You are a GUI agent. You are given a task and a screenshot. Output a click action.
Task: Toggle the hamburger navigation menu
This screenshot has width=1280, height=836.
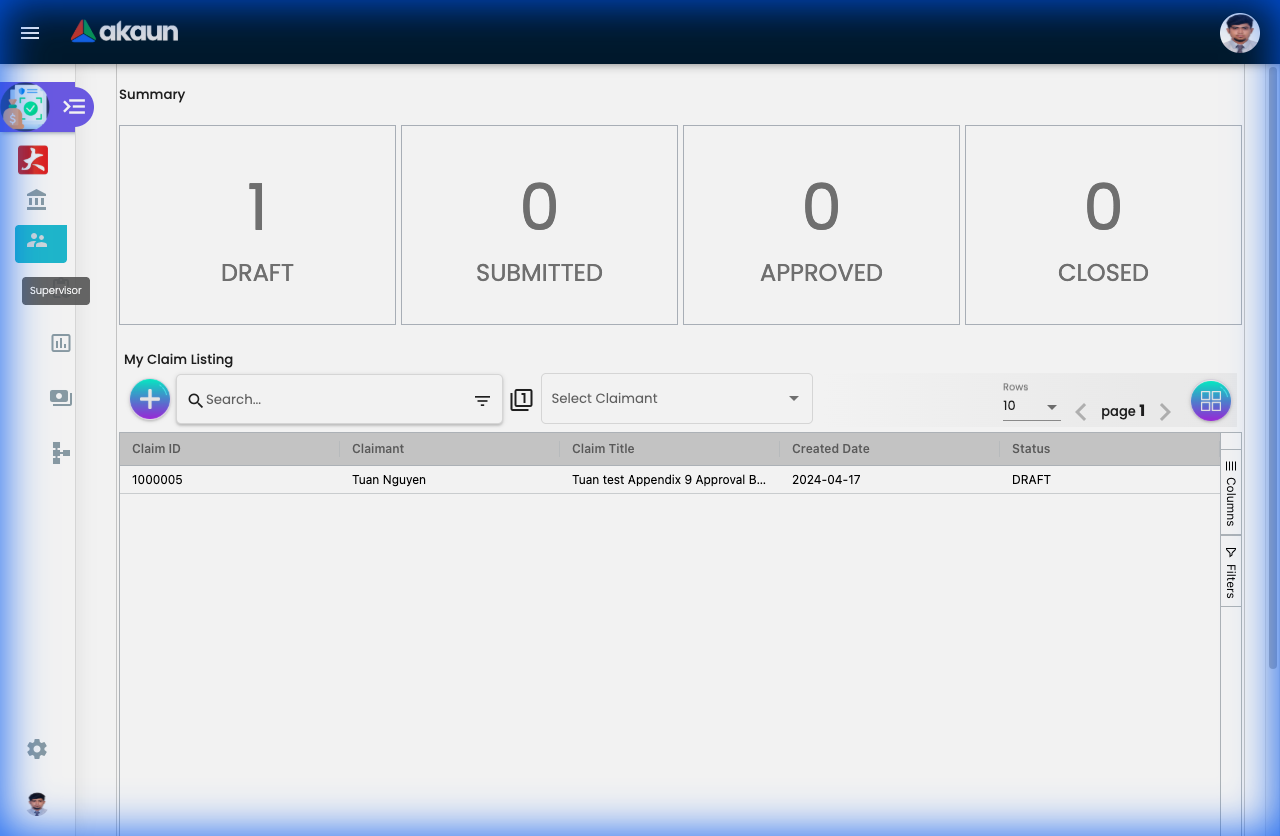[29, 33]
